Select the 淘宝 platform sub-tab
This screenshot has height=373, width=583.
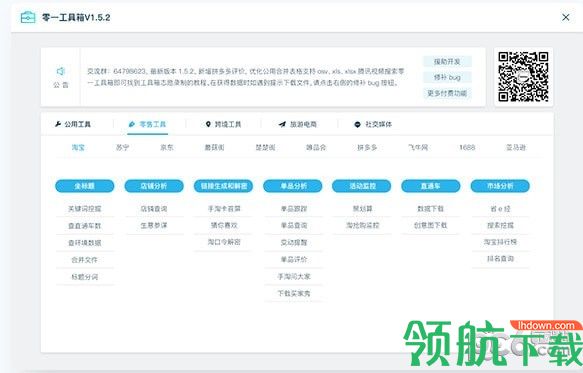[78, 148]
